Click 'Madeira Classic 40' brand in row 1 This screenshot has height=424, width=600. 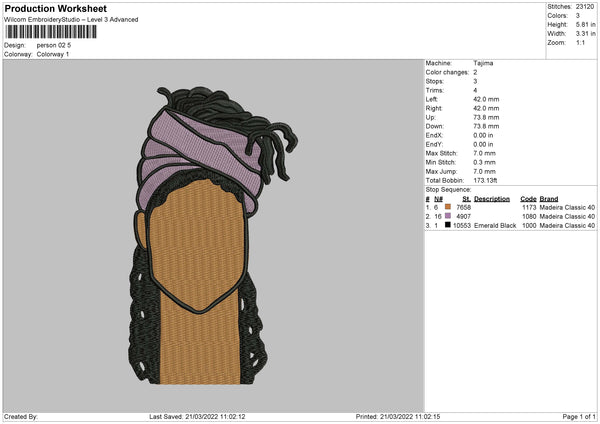coord(567,207)
